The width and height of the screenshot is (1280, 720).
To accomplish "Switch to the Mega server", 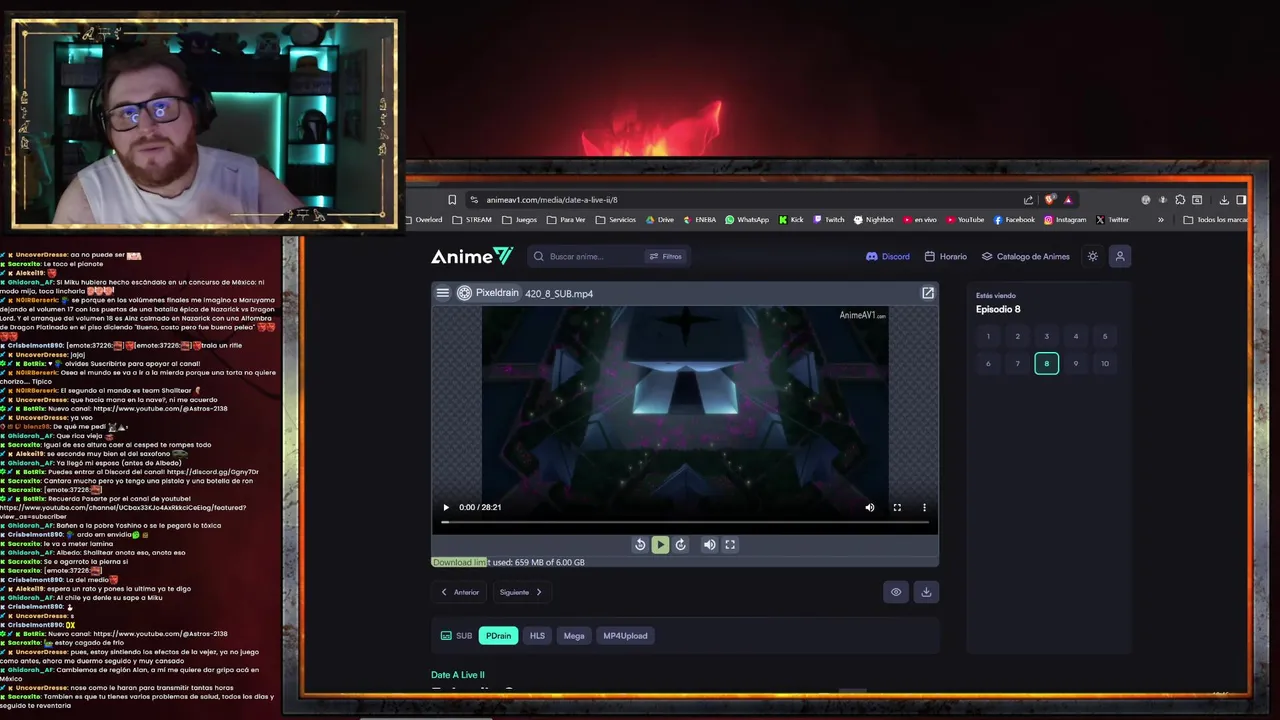I will (574, 636).
